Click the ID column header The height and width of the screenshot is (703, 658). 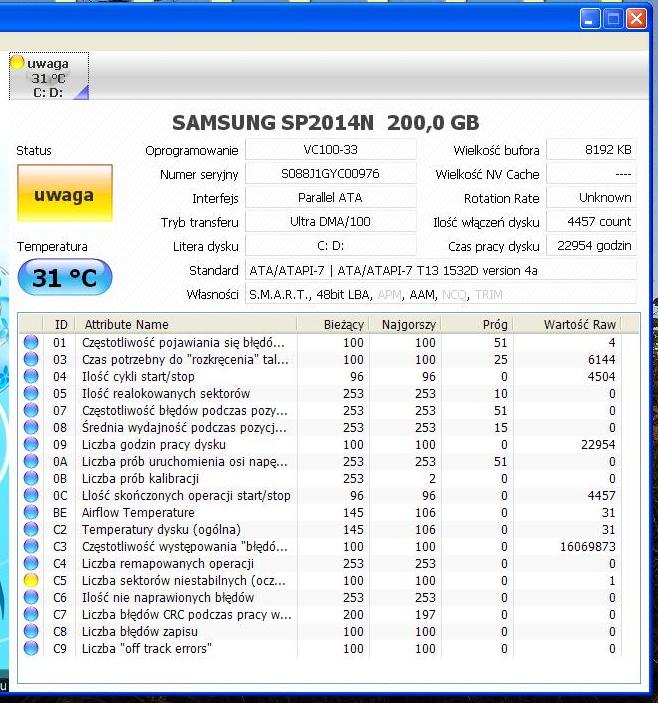59,324
